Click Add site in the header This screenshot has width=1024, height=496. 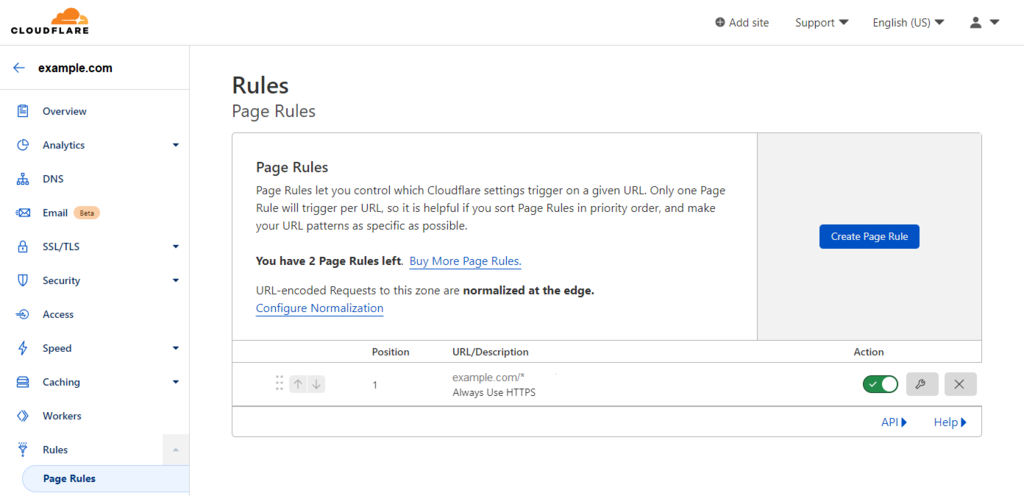742,22
